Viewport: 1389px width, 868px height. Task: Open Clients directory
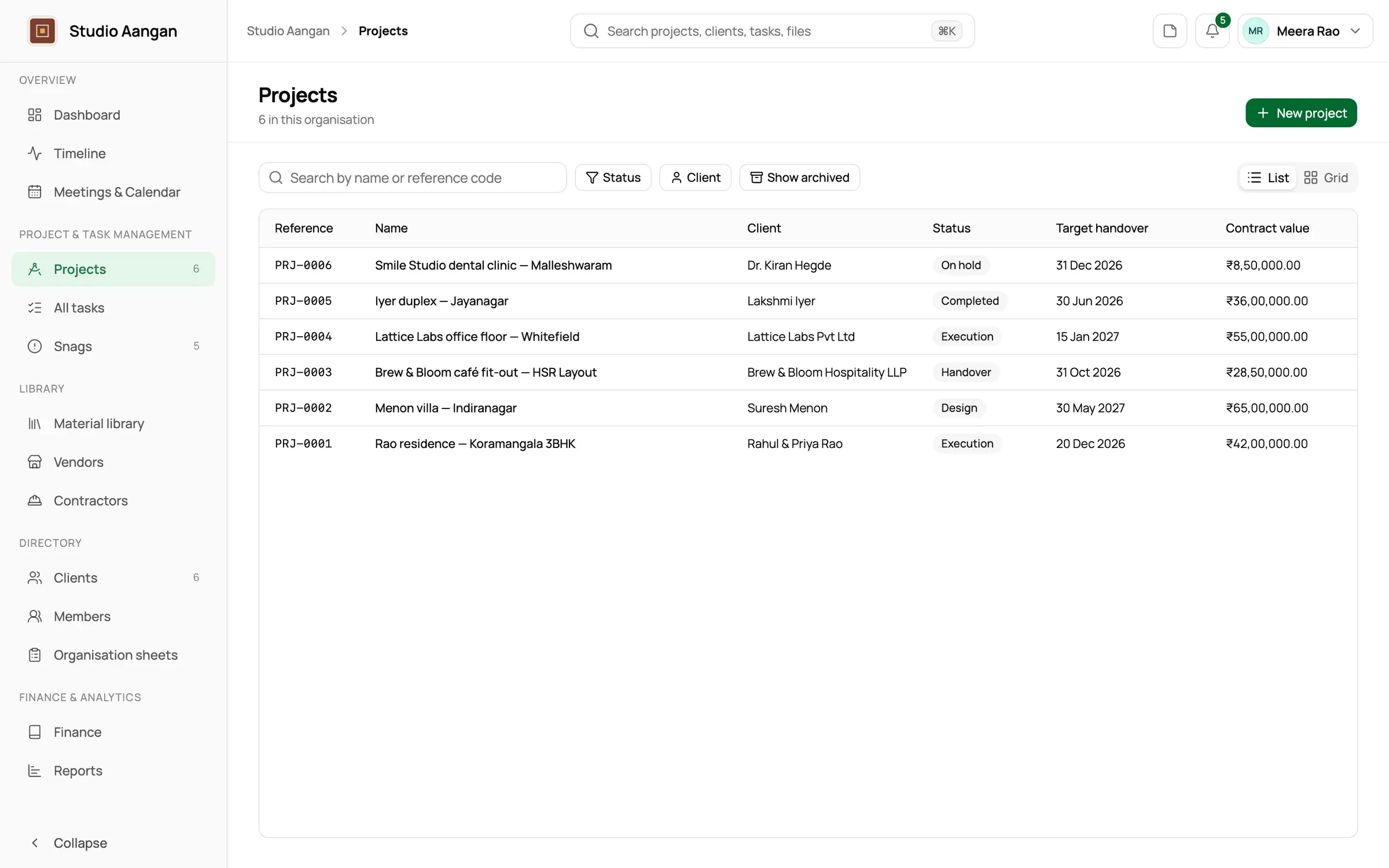coord(113,578)
